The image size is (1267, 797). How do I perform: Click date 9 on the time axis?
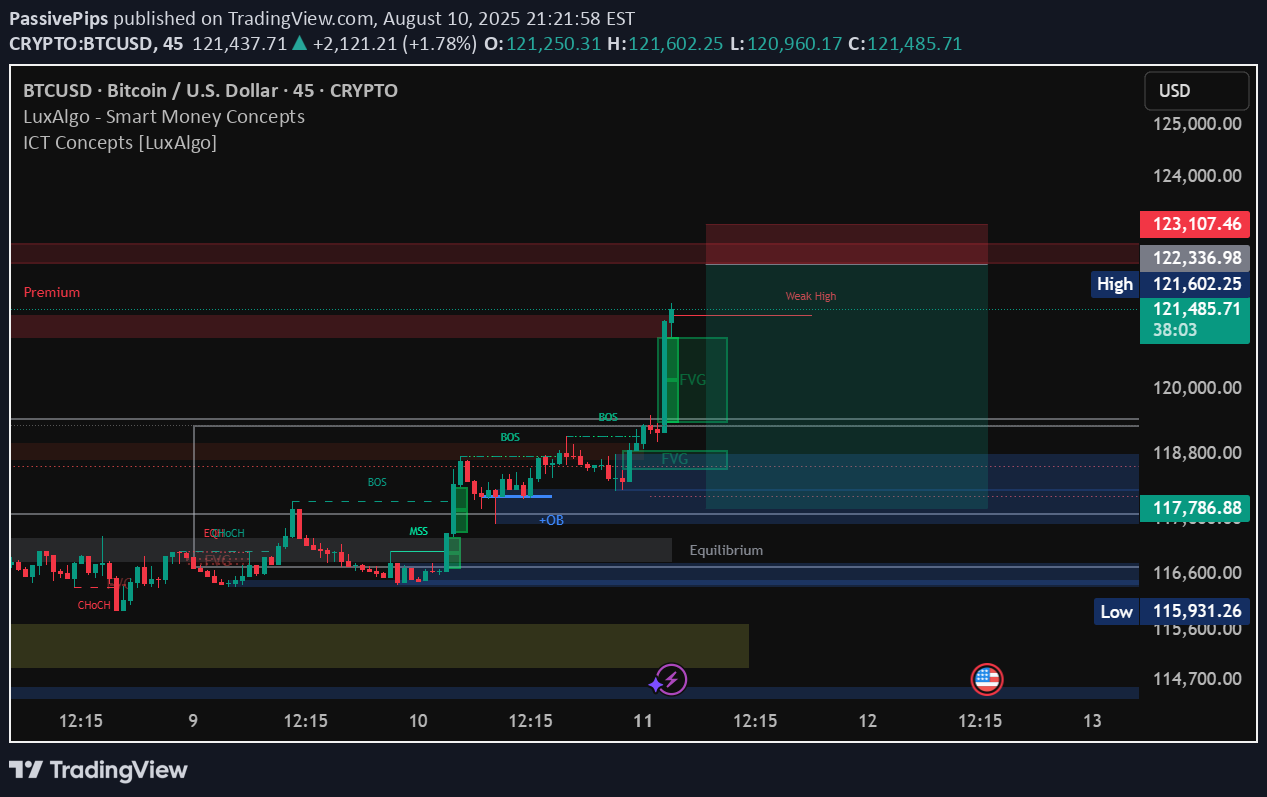193,720
